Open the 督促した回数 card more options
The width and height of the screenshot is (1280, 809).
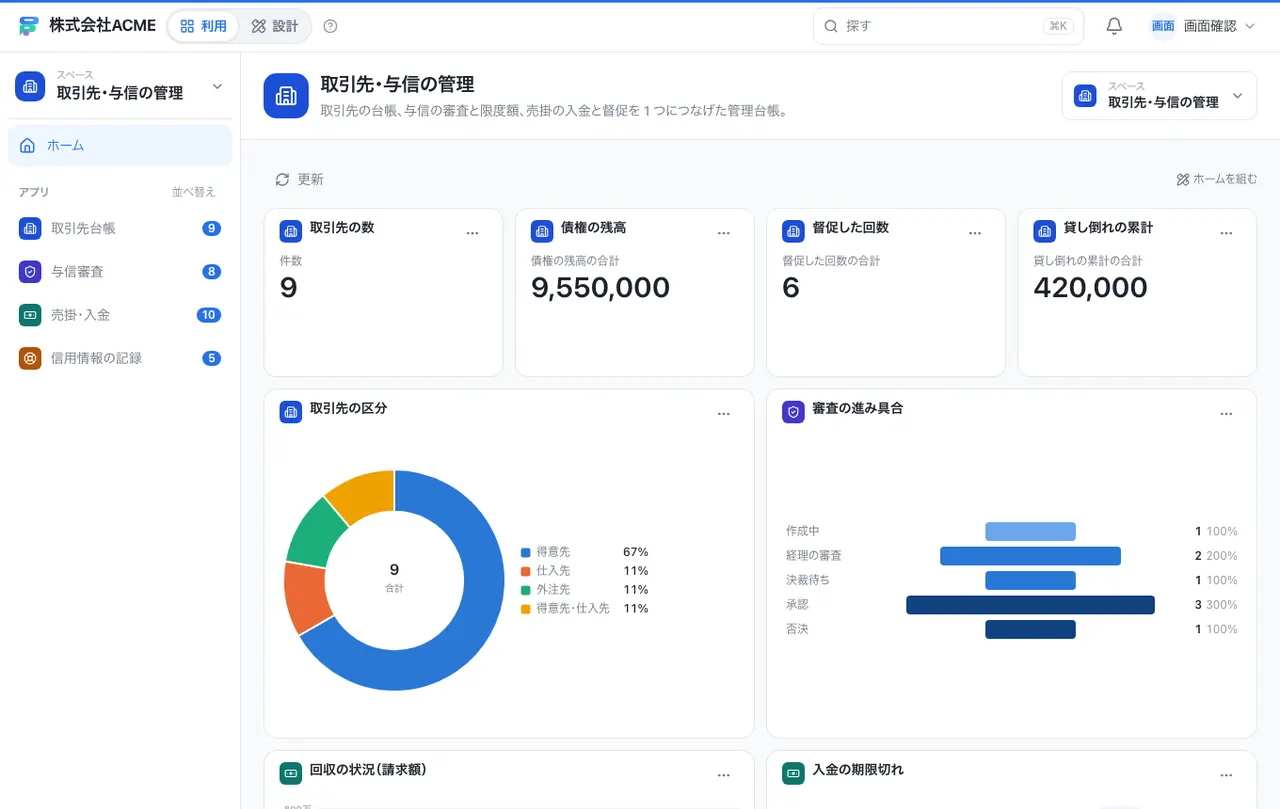pos(975,233)
